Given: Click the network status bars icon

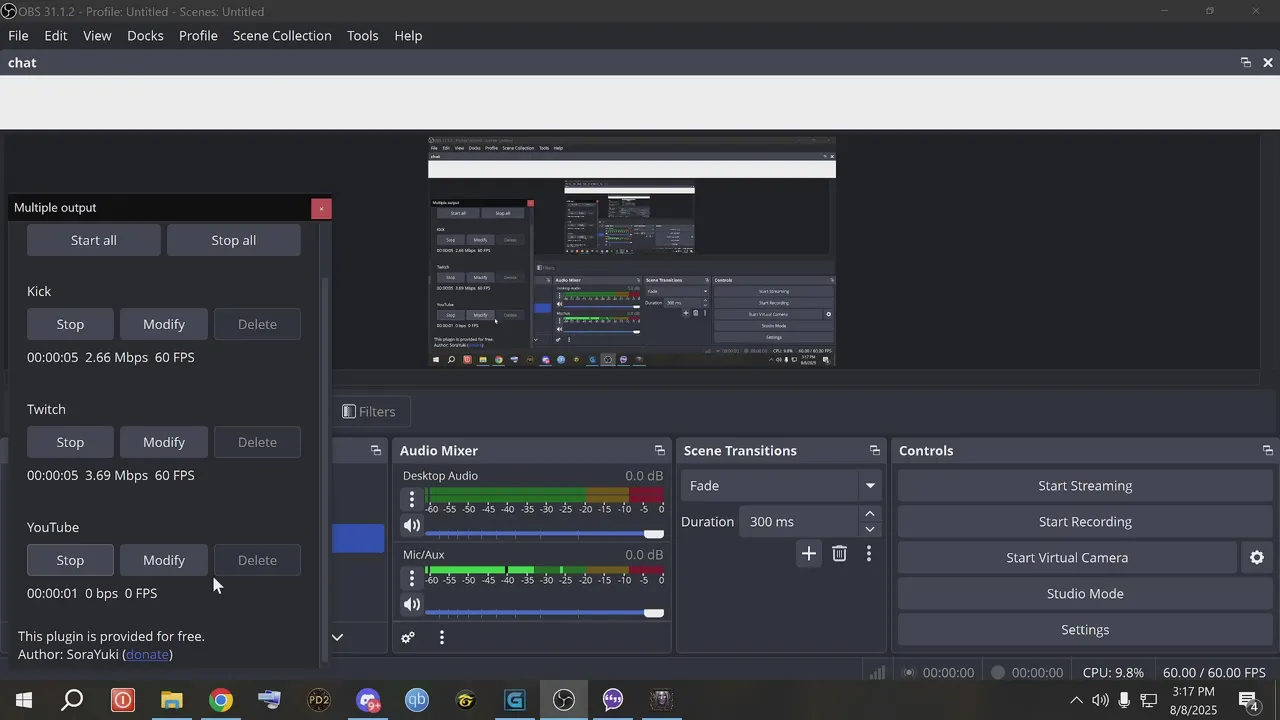Looking at the screenshot, I should click(877, 673).
